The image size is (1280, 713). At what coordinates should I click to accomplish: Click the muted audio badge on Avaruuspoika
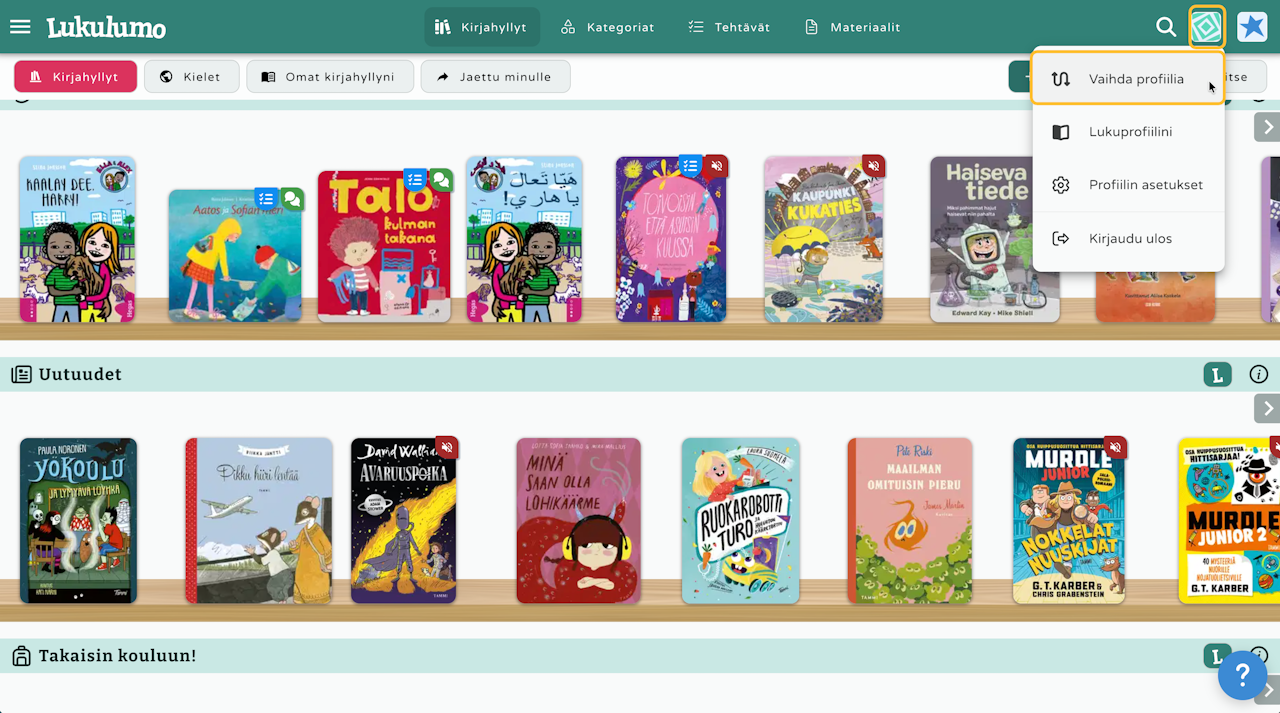[x=446, y=448]
